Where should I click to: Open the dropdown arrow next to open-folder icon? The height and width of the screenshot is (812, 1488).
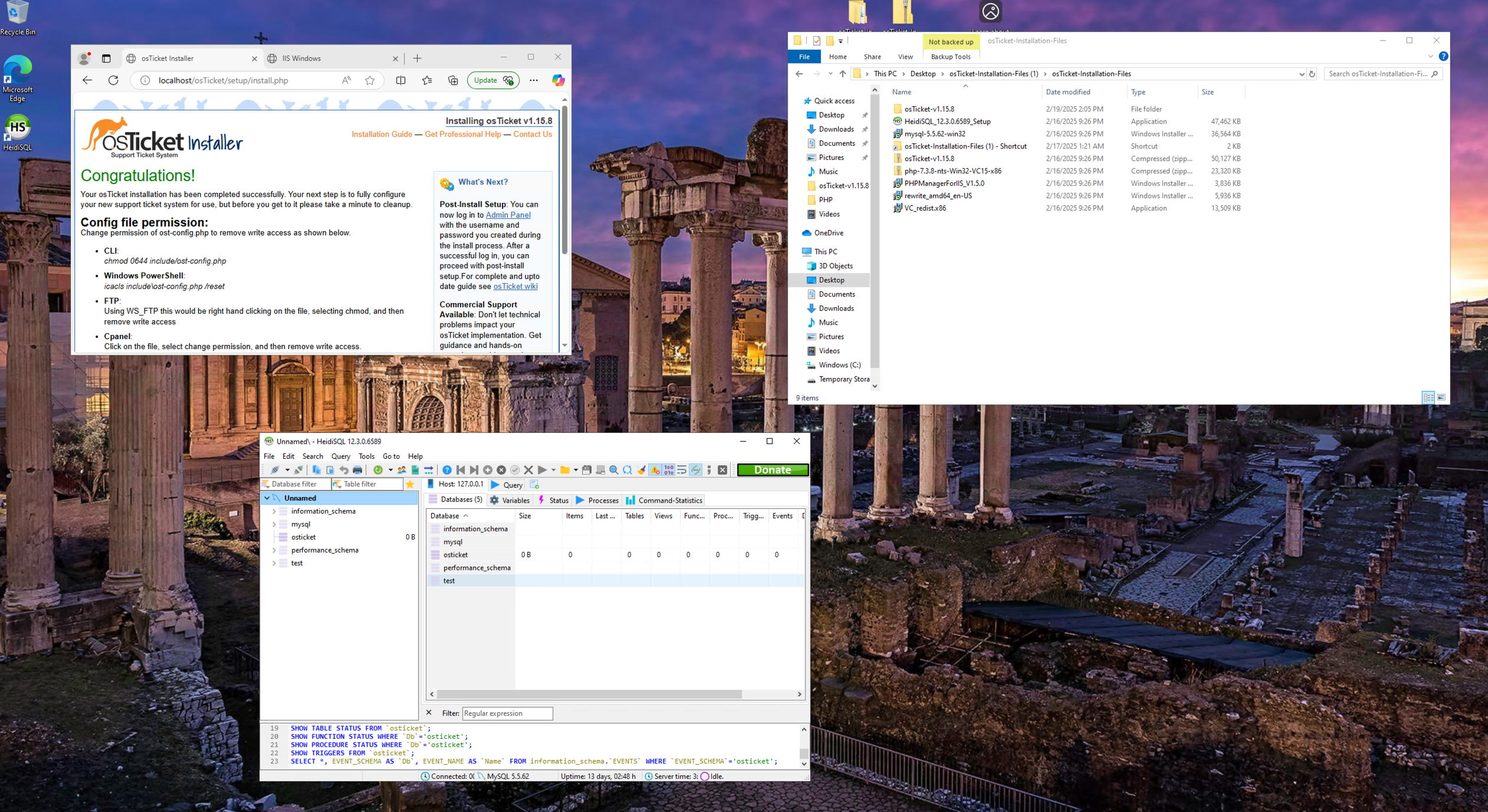tap(576, 470)
